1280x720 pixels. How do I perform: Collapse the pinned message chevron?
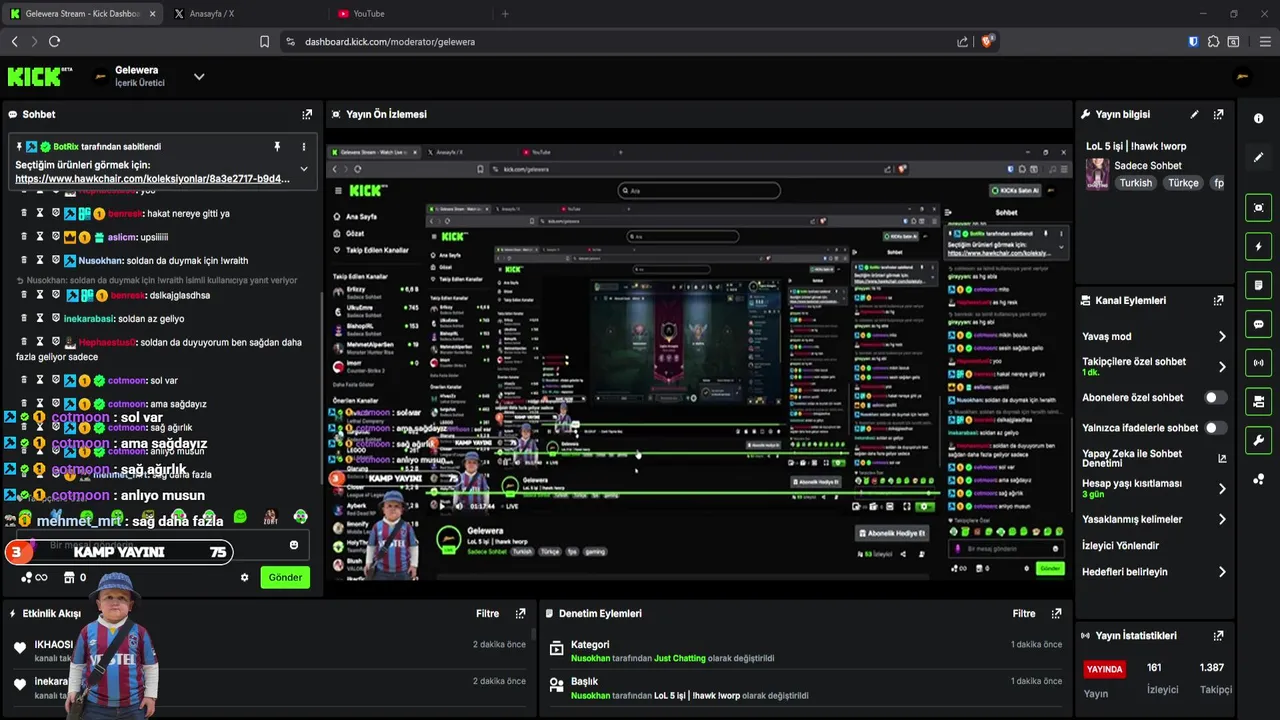point(304,169)
